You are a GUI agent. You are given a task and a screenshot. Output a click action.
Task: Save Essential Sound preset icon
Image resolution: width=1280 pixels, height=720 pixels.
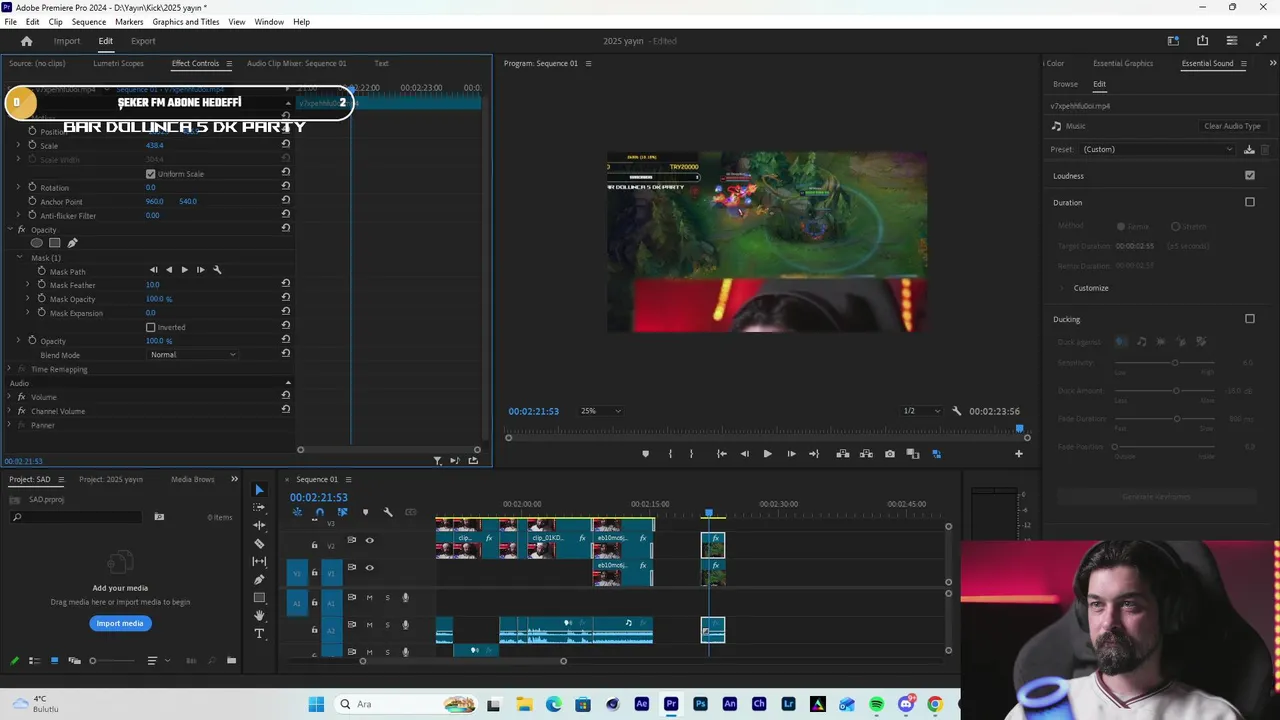(x=1249, y=150)
